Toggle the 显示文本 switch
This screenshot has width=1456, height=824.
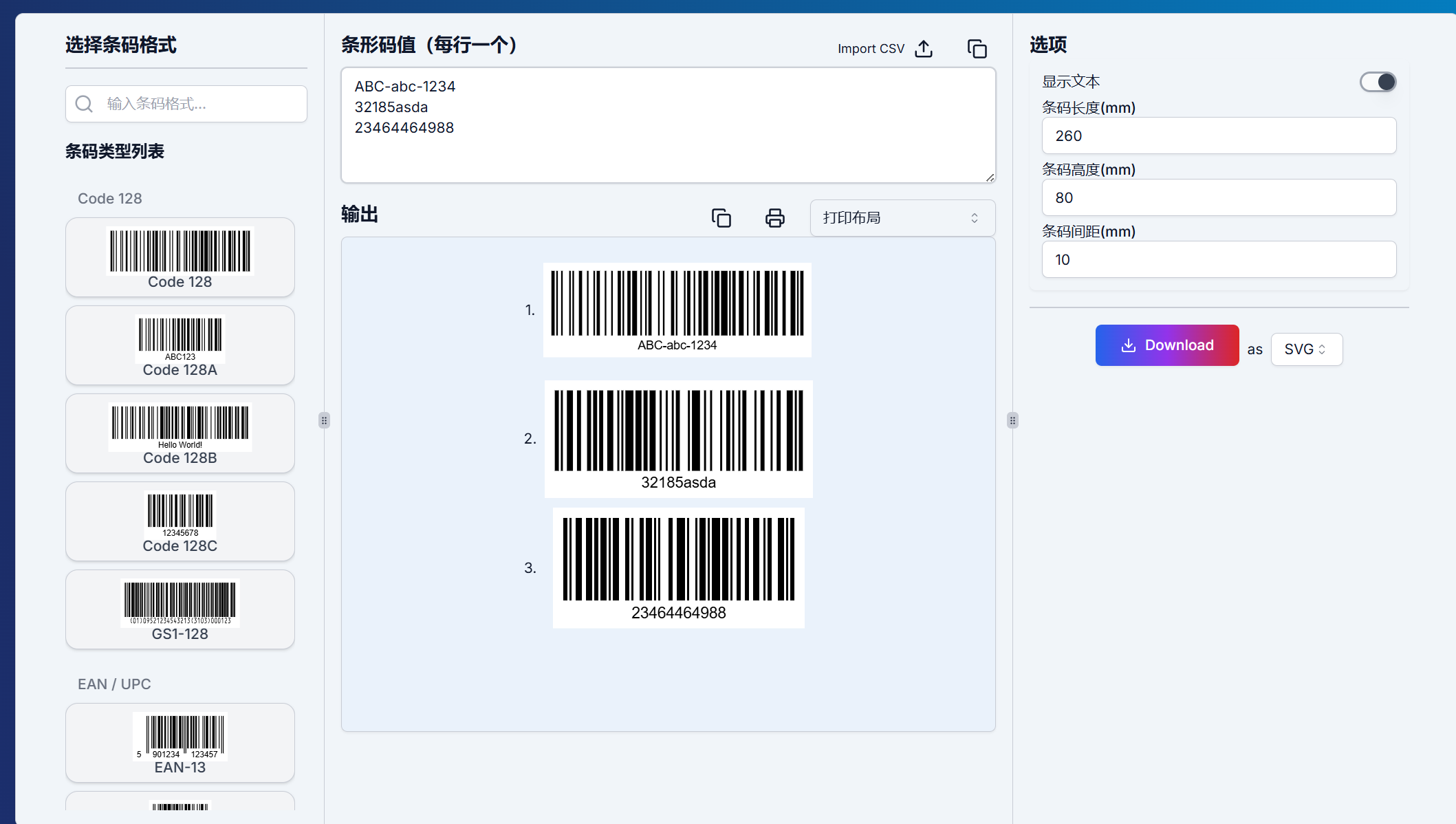click(1378, 82)
